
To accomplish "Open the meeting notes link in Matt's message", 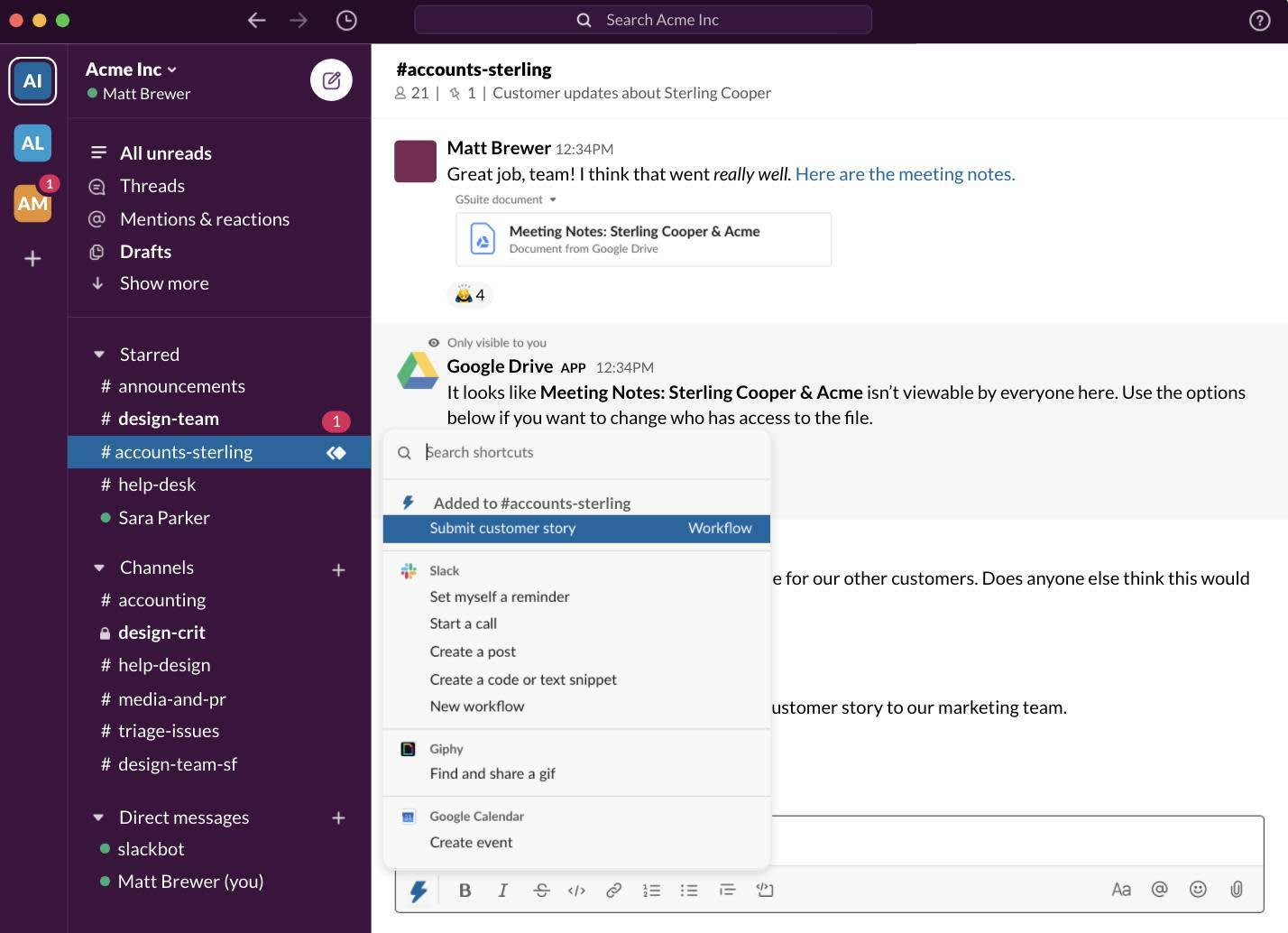I will (905, 174).
